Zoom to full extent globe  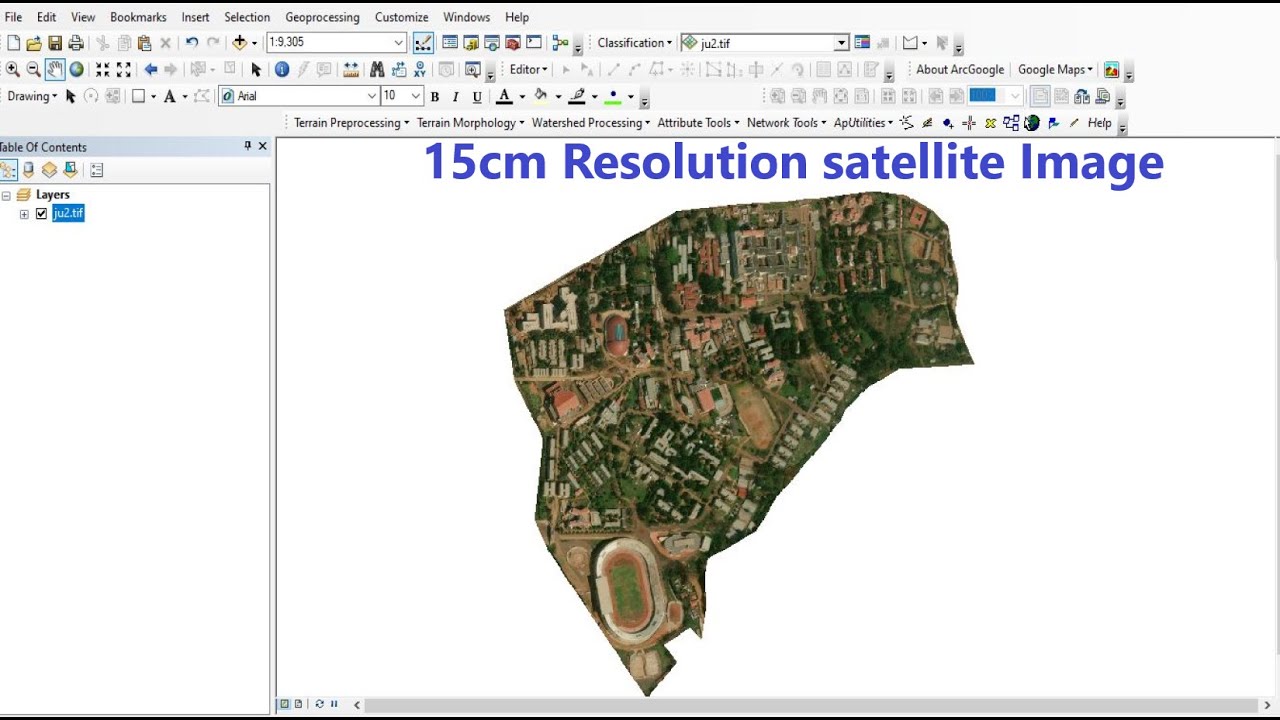[76, 69]
